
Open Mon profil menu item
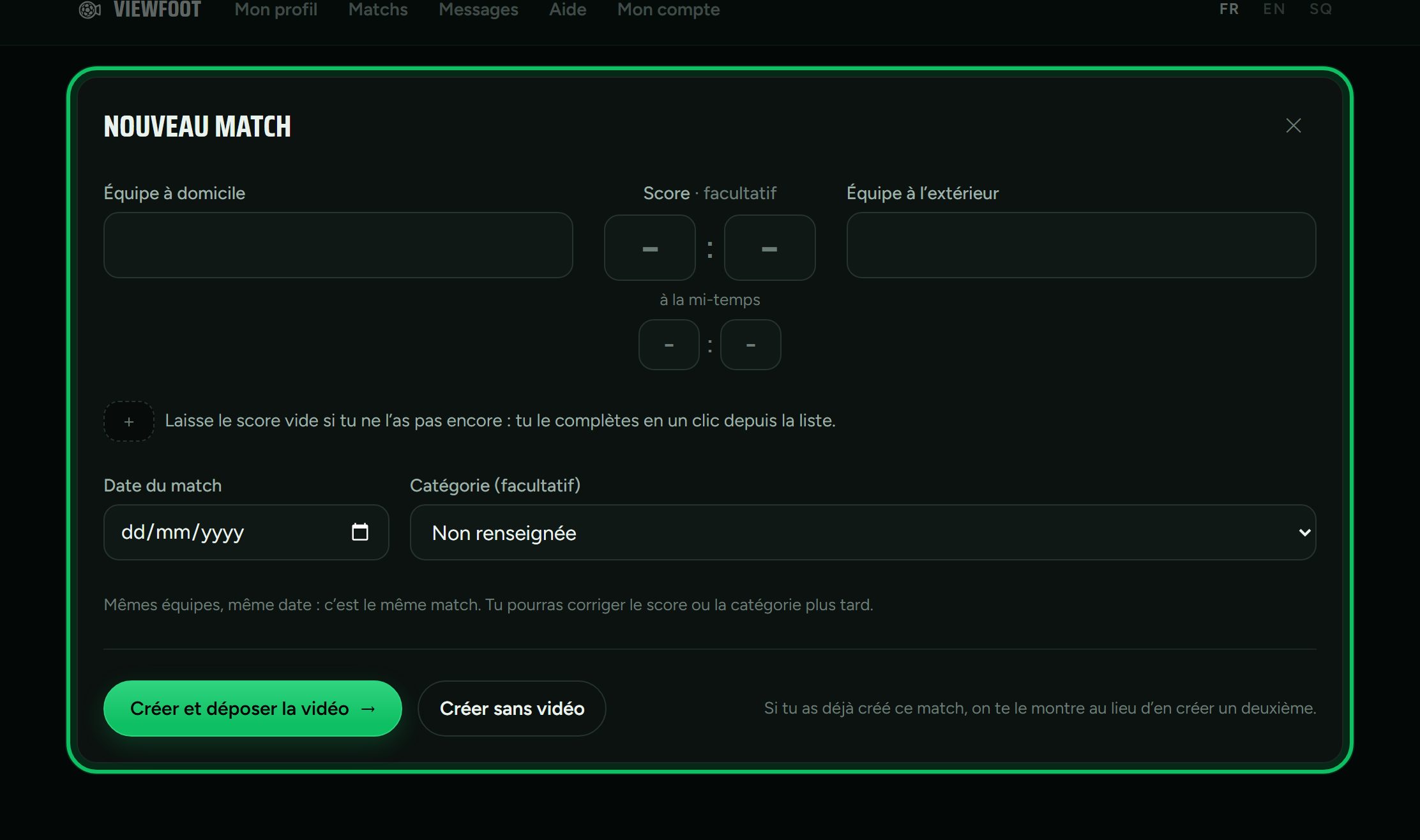[276, 10]
